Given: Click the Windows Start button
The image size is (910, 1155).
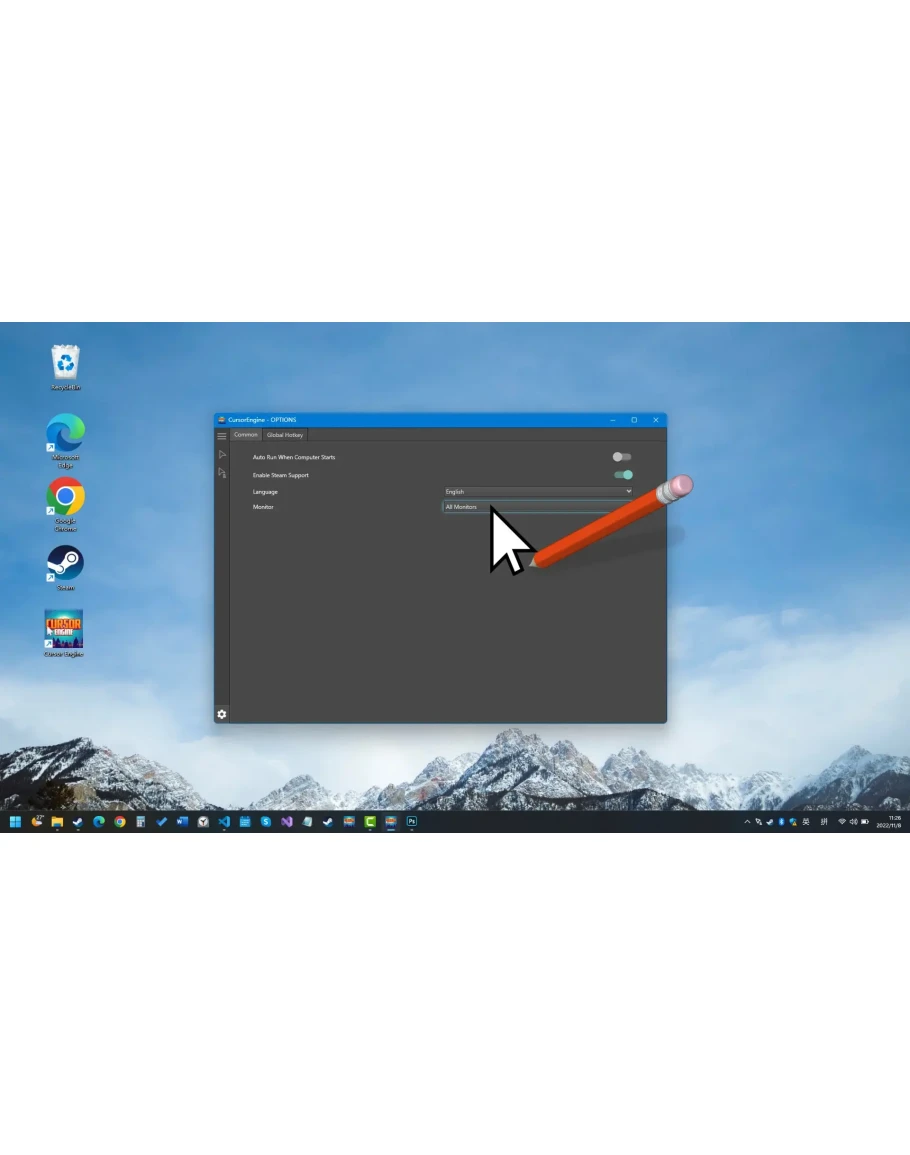Looking at the screenshot, I should click(x=15, y=822).
